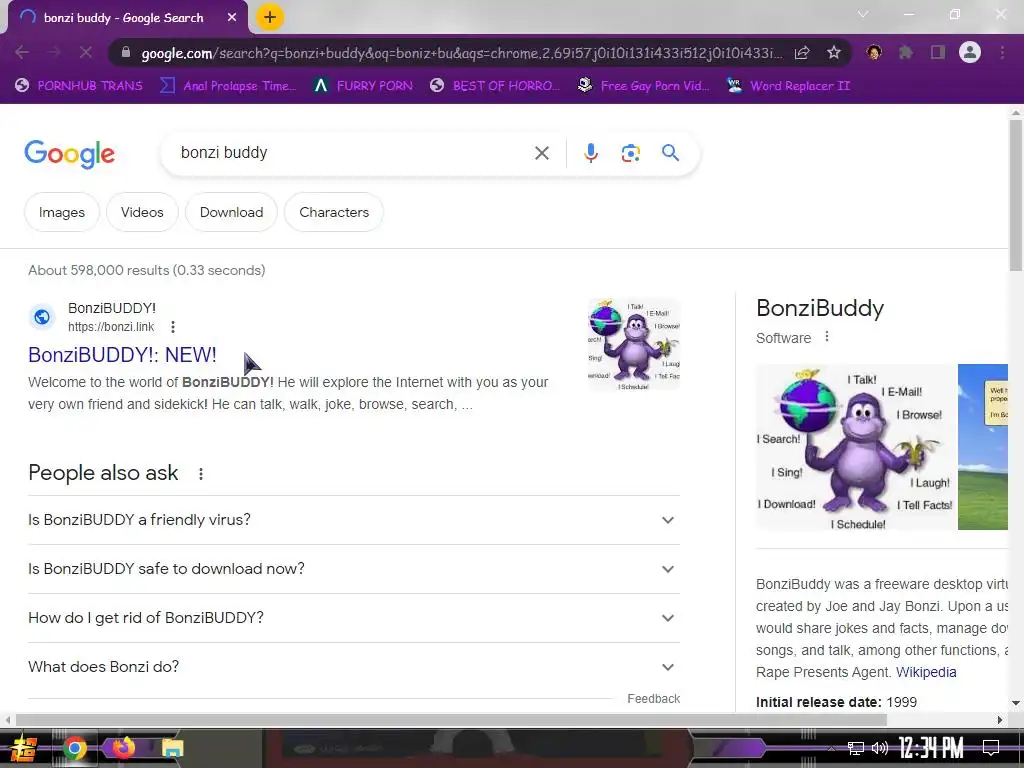Click the address bar URL field

pyautogui.click(x=460, y=53)
